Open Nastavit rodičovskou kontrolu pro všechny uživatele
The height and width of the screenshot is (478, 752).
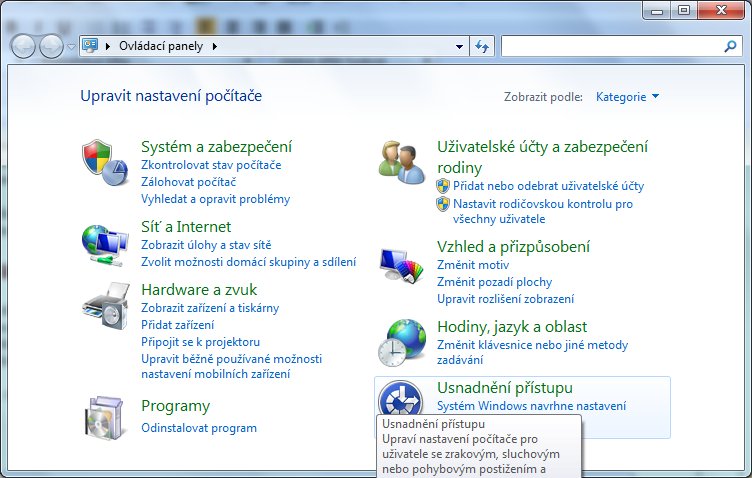point(543,211)
